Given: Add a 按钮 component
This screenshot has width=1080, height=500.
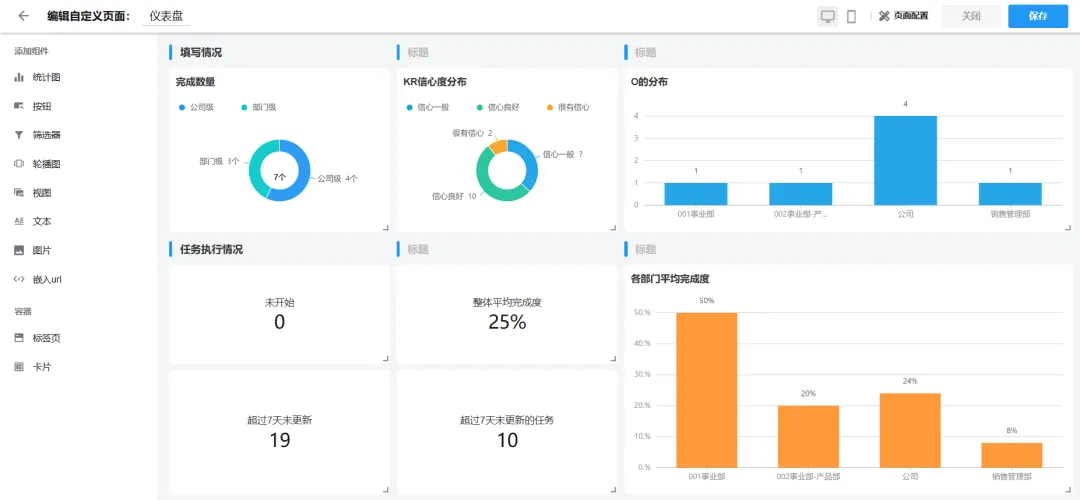Looking at the screenshot, I should (x=33, y=106).
